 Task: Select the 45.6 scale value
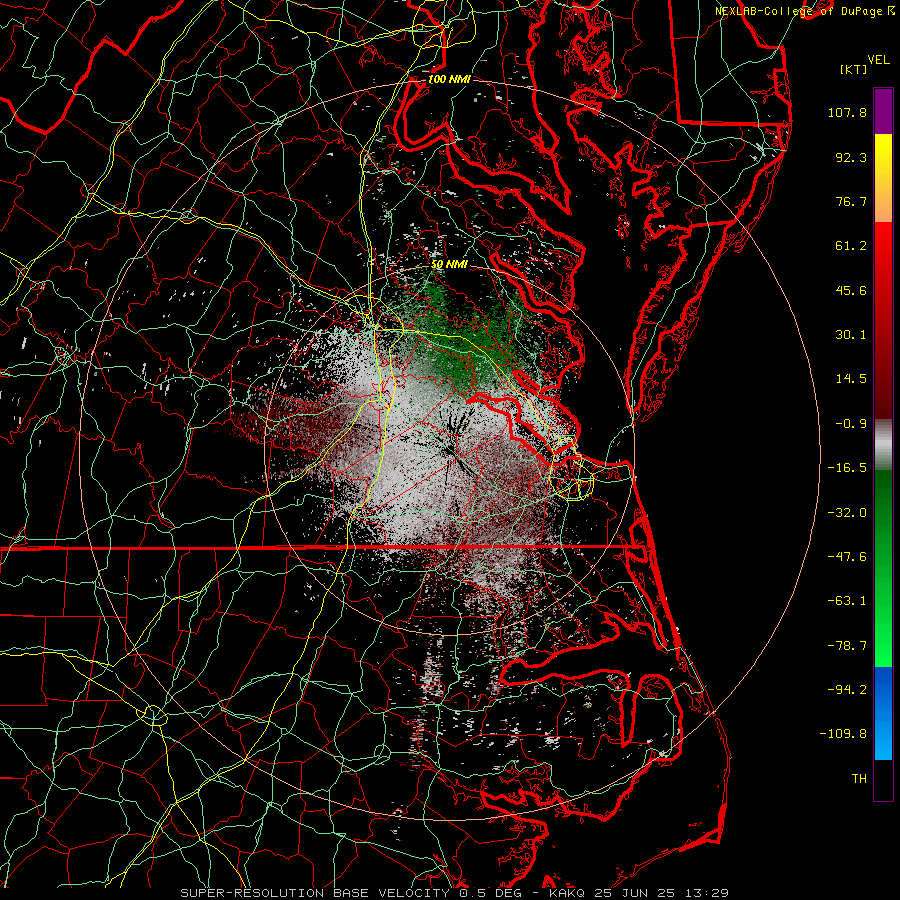point(851,290)
